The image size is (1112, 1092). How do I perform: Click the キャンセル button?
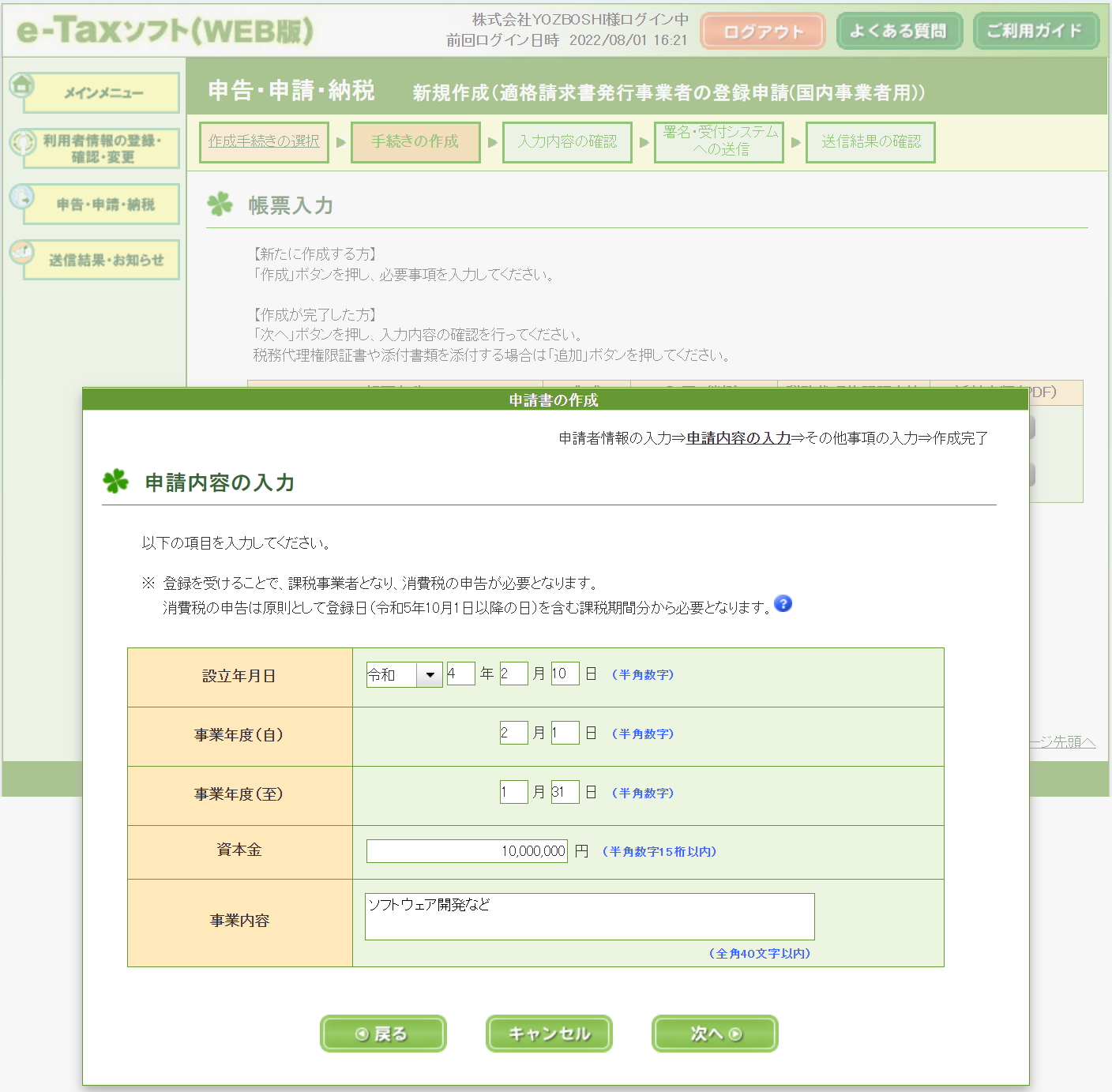[549, 1034]
